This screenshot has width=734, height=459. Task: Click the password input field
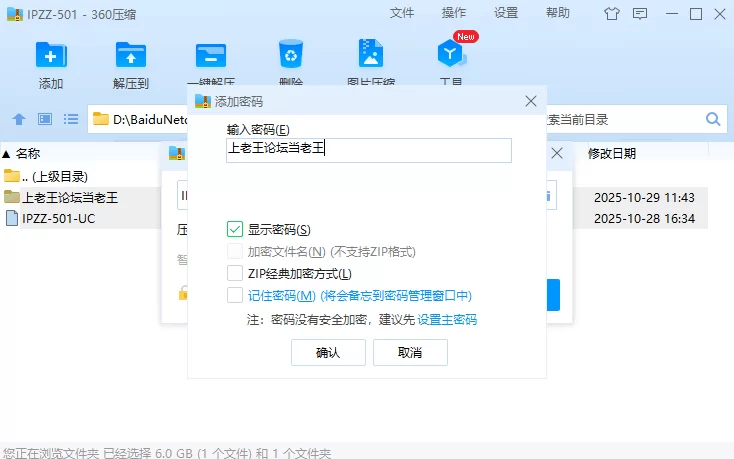coord(368,150)
